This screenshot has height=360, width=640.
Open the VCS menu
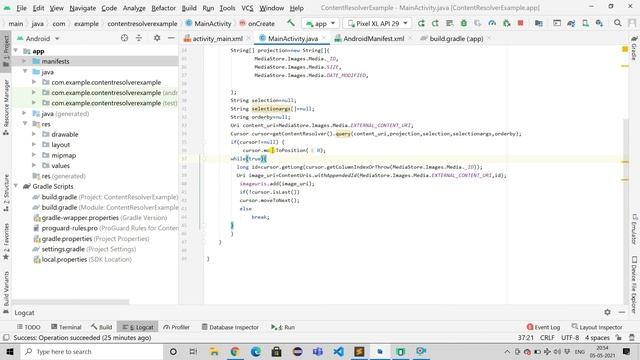point(247,8)
